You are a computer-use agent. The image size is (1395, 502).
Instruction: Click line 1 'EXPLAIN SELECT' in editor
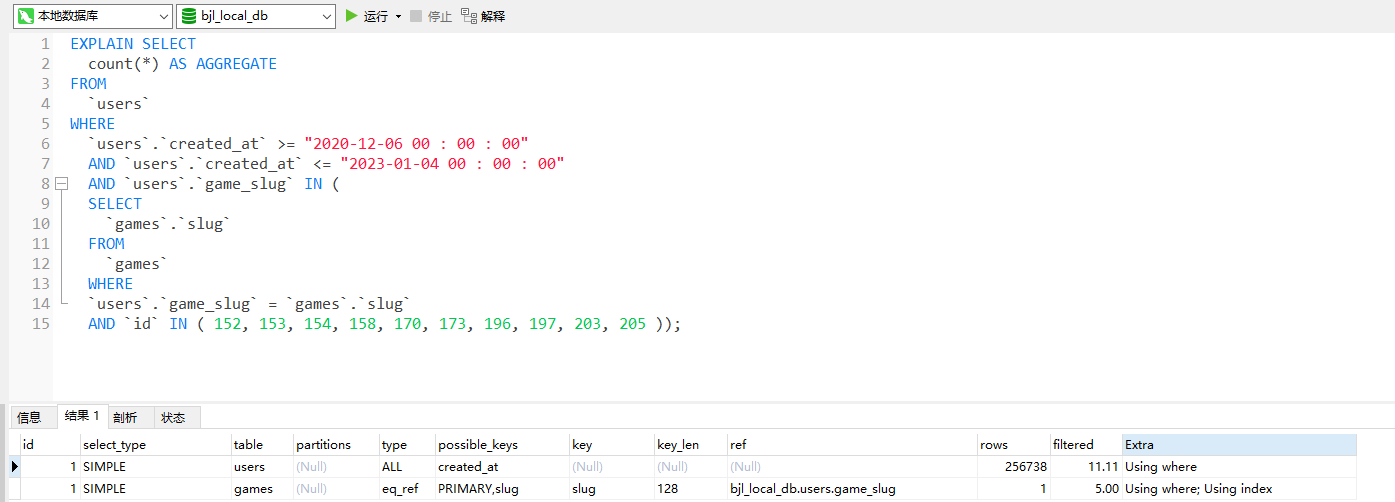133,44
